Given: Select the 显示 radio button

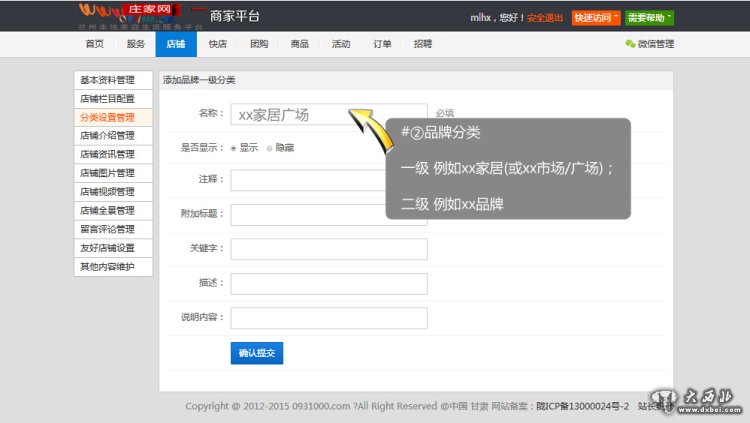Looking at the screenshot, I should pos(234,148).
